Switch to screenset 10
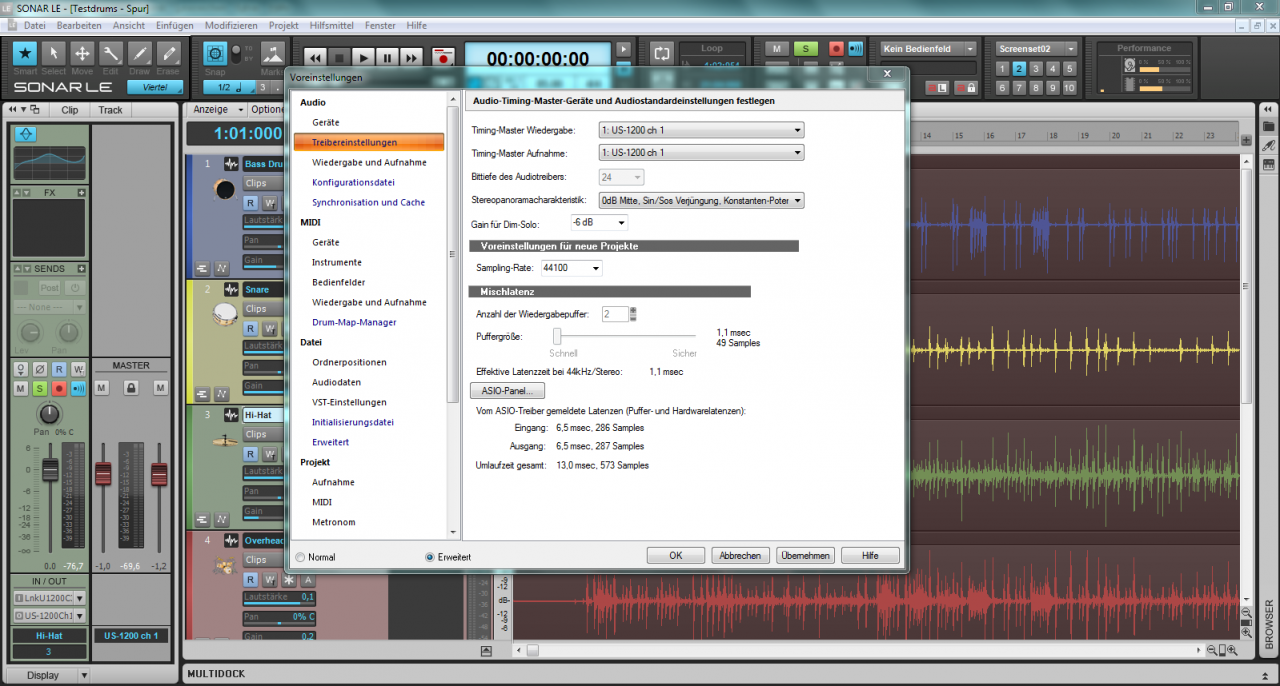The height and width of the screenshot is (686, 1280). [x=1069, y=88]
